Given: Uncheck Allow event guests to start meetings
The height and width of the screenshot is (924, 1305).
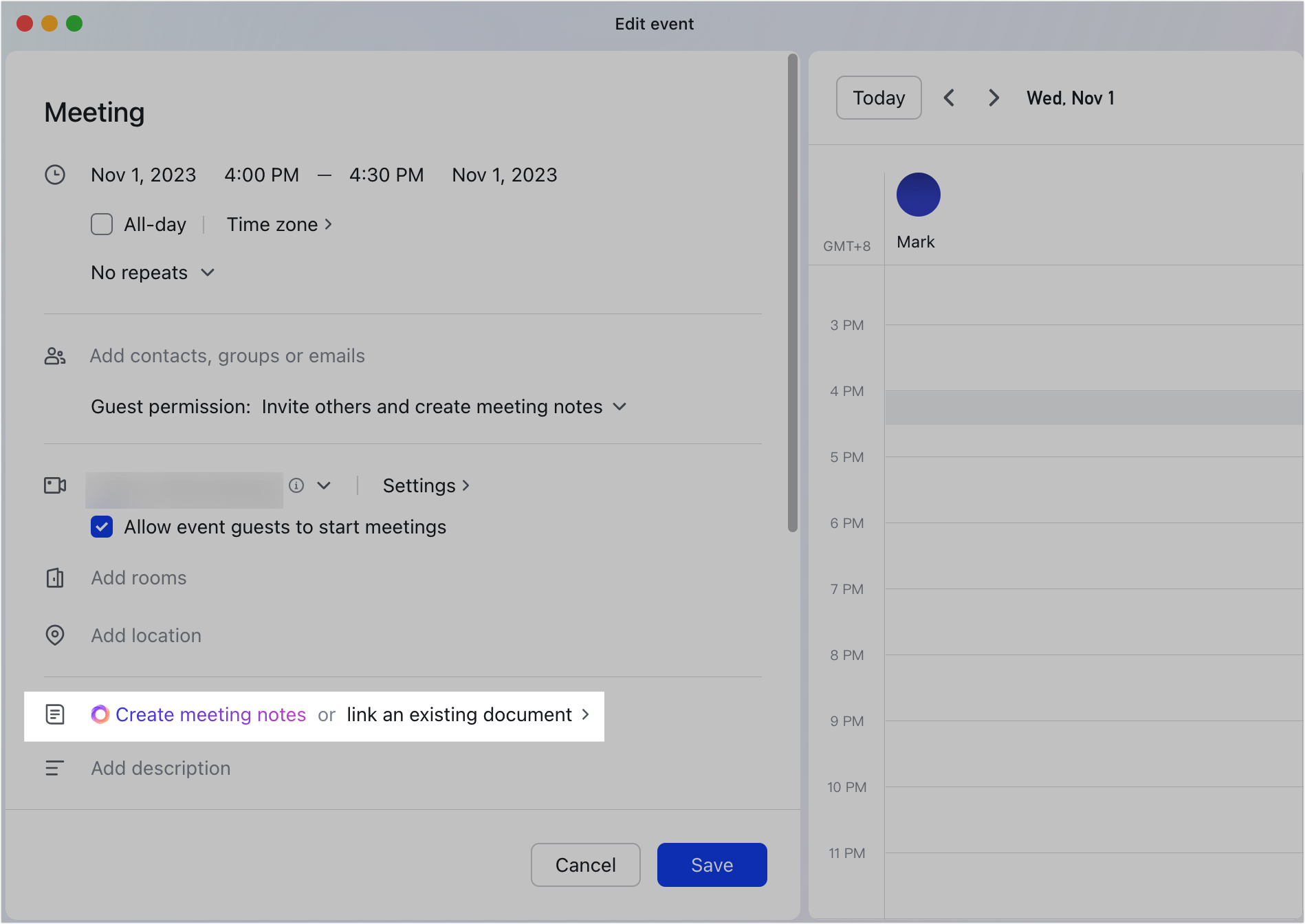Looking at the screenshot, I should (101, 527).
